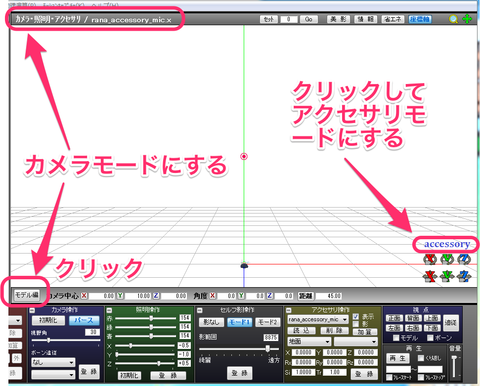
Task: Select the 左面 left view button
Action: point(394,328)
